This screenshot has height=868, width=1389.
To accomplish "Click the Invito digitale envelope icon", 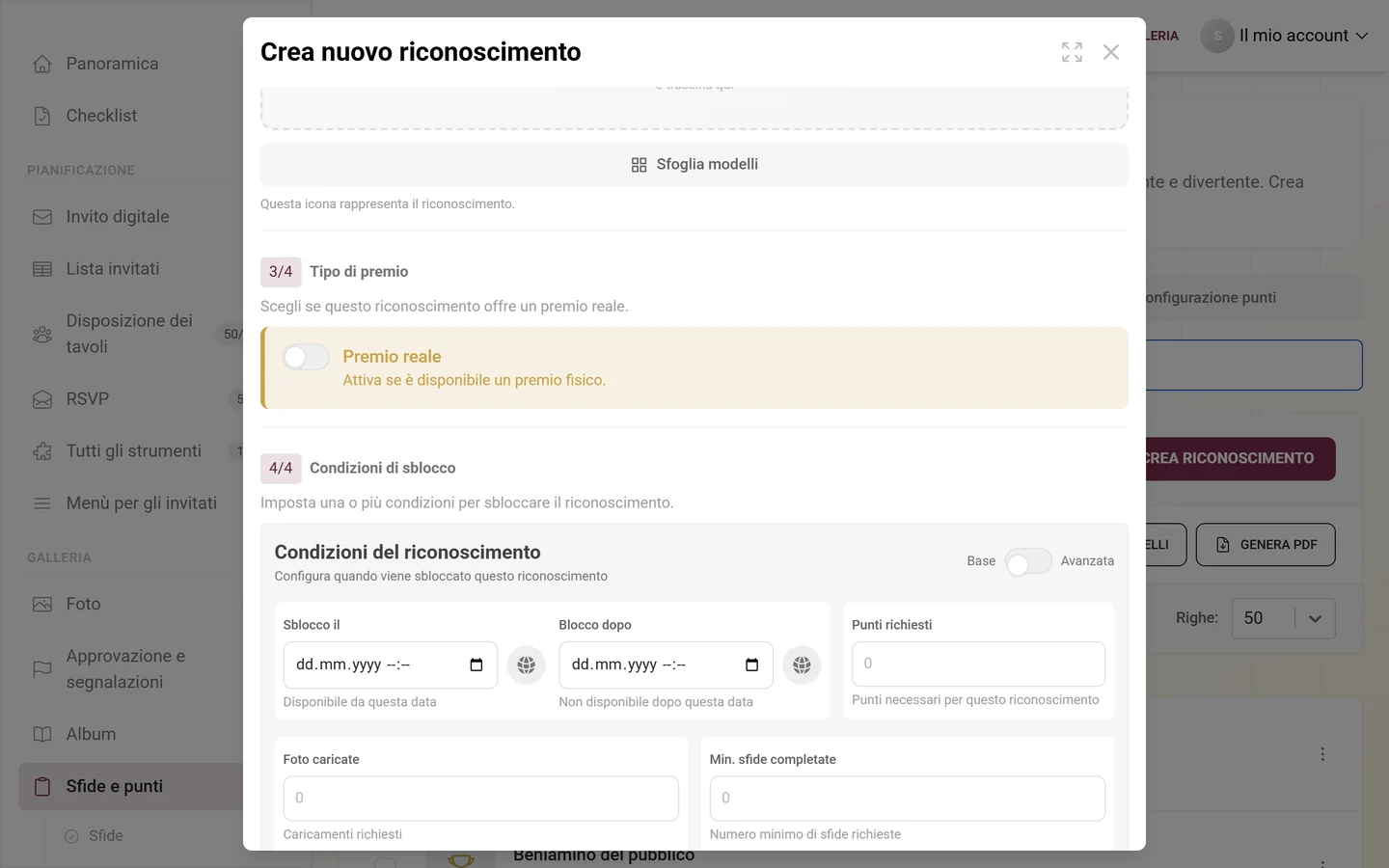I will click(42, 217).
